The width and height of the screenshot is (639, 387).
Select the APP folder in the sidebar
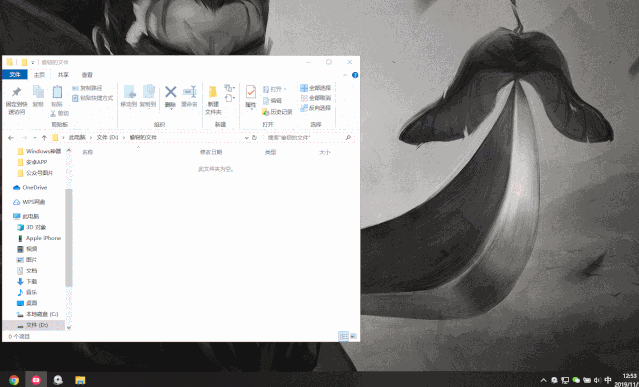click(x=33, y=162)
